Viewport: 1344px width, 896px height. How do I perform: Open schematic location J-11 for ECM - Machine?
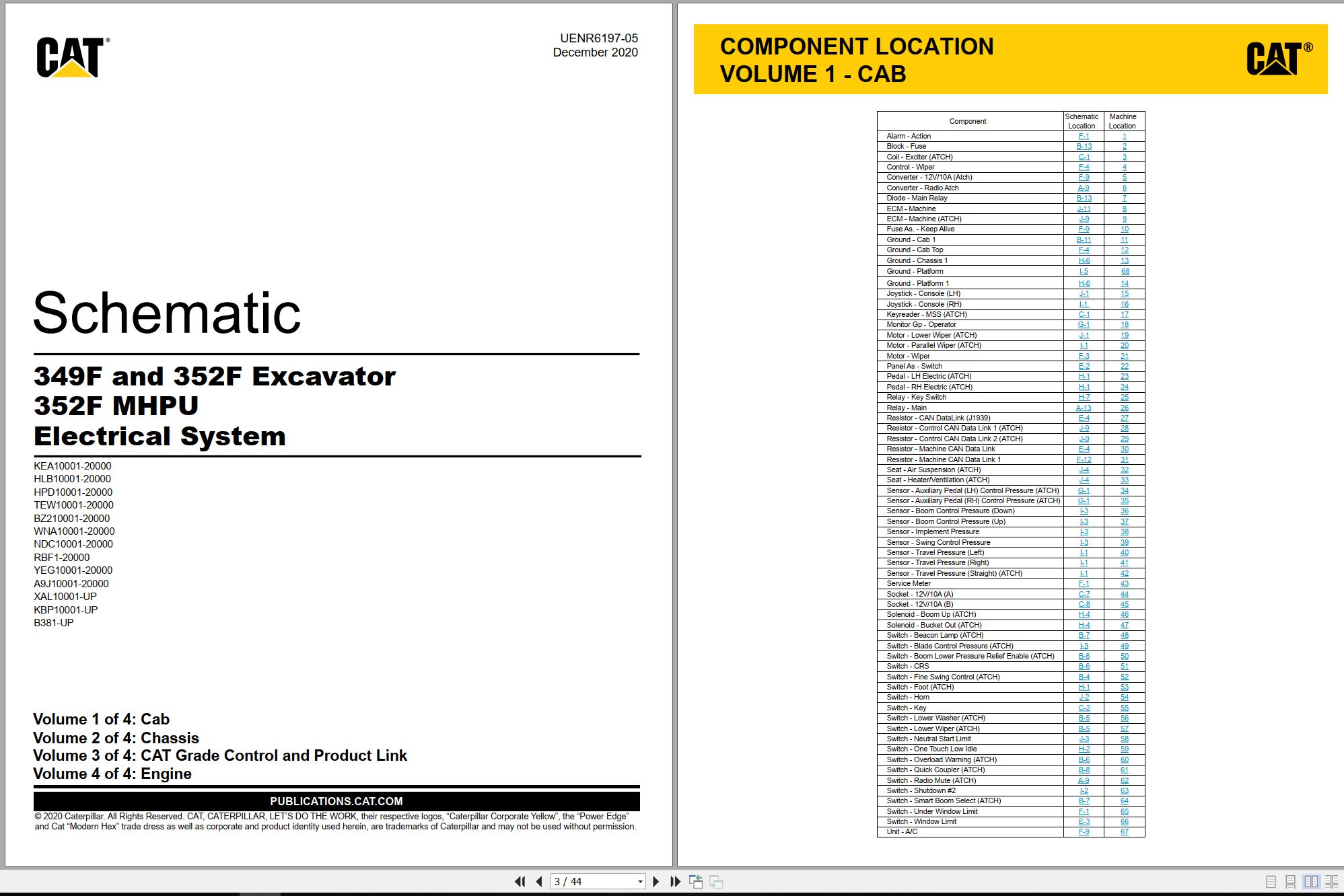click(x=1084, y=209)
